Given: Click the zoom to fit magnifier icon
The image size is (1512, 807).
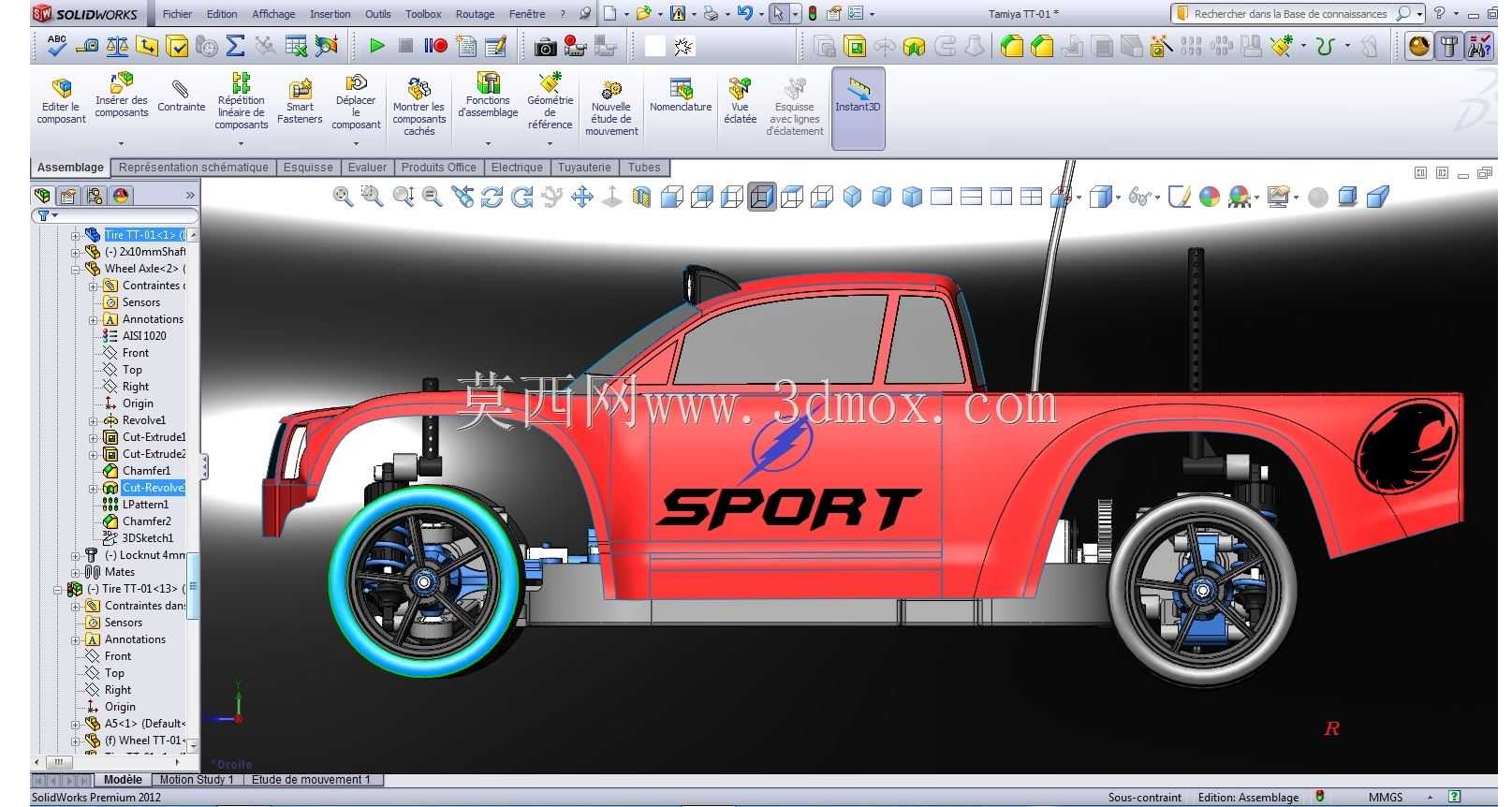Looking at the screenshot, I should pos(343,197).
